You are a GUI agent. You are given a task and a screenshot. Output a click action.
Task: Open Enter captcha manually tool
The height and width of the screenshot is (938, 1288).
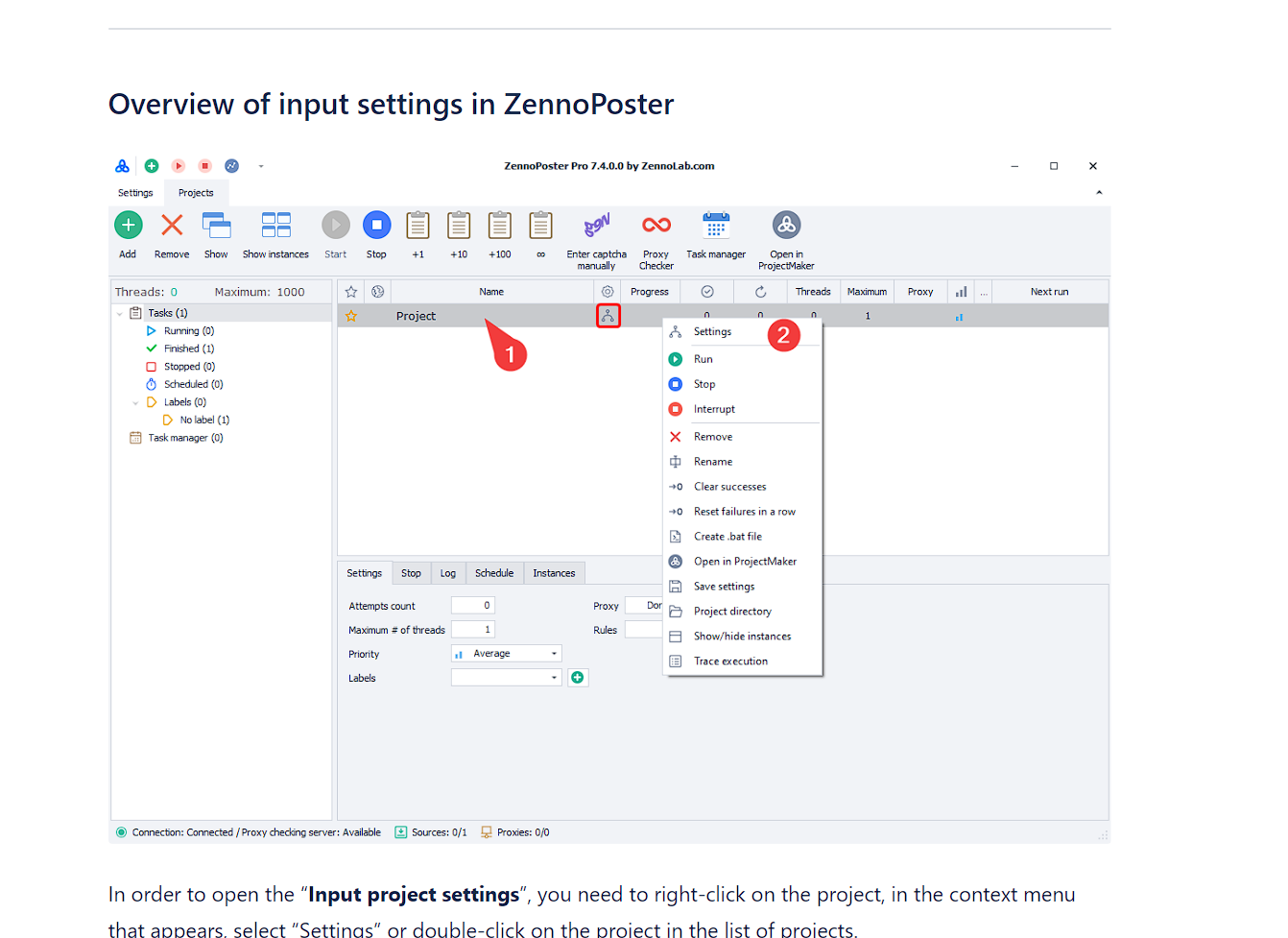point(596,241)
